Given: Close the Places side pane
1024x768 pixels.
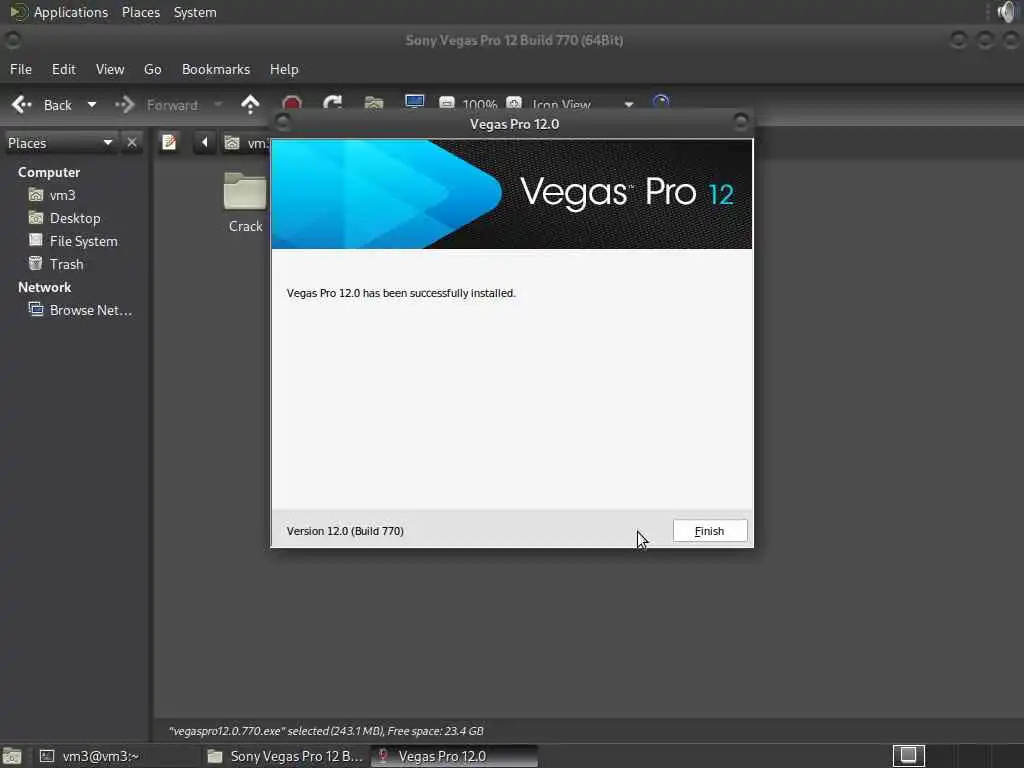Looking at the screenshot, I should [132, 142].
